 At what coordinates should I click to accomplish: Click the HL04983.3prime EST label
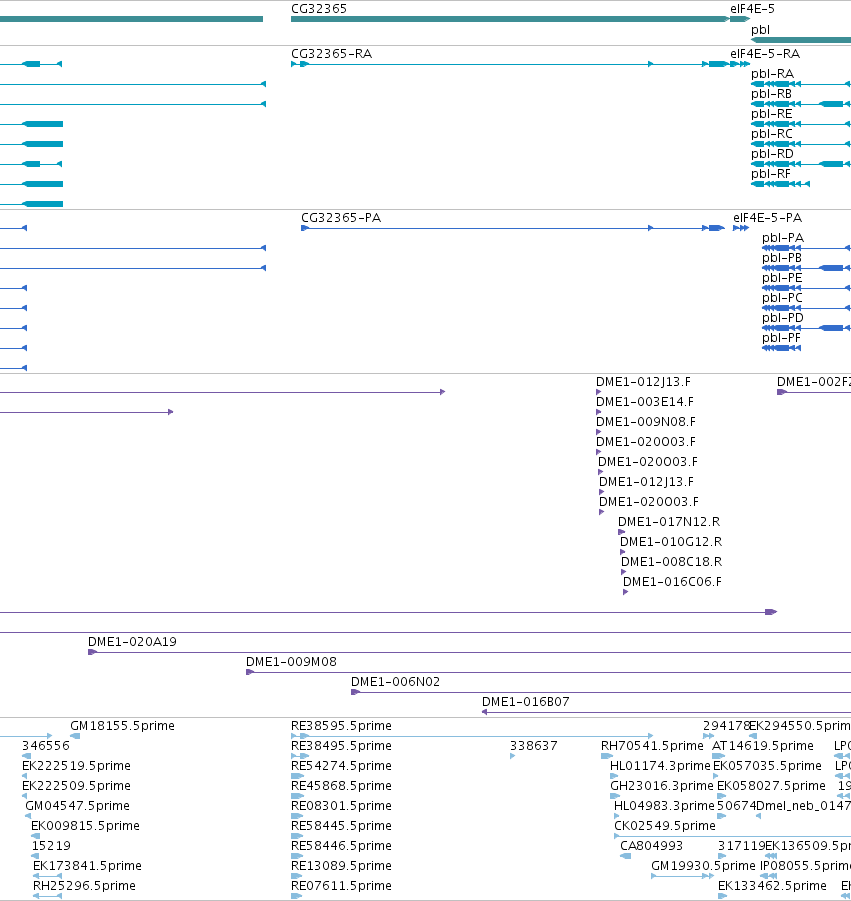[664, 806]
